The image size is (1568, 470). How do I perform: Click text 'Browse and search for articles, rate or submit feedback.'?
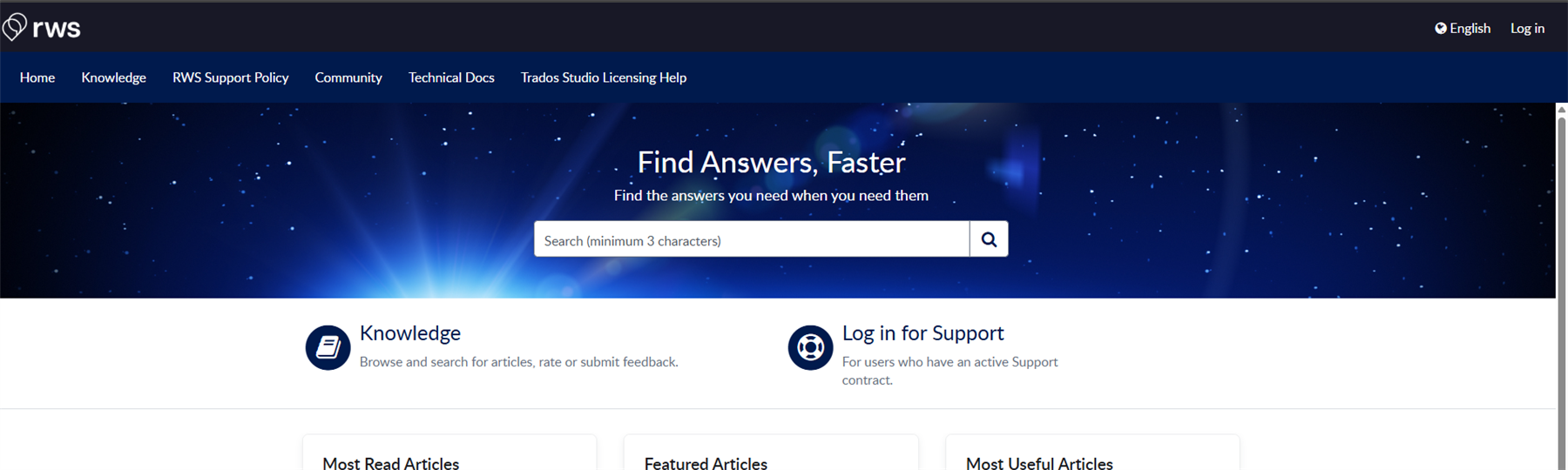pos(518,362)
